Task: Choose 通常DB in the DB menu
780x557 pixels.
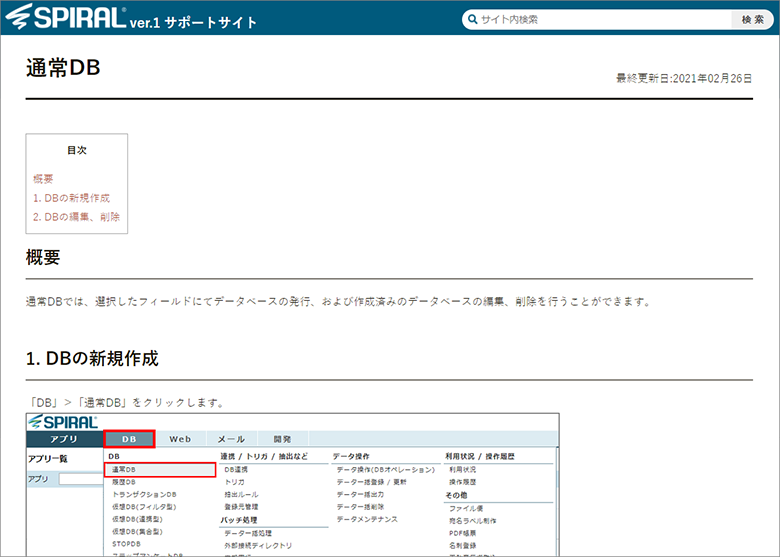Action: (x=160, y=469)
